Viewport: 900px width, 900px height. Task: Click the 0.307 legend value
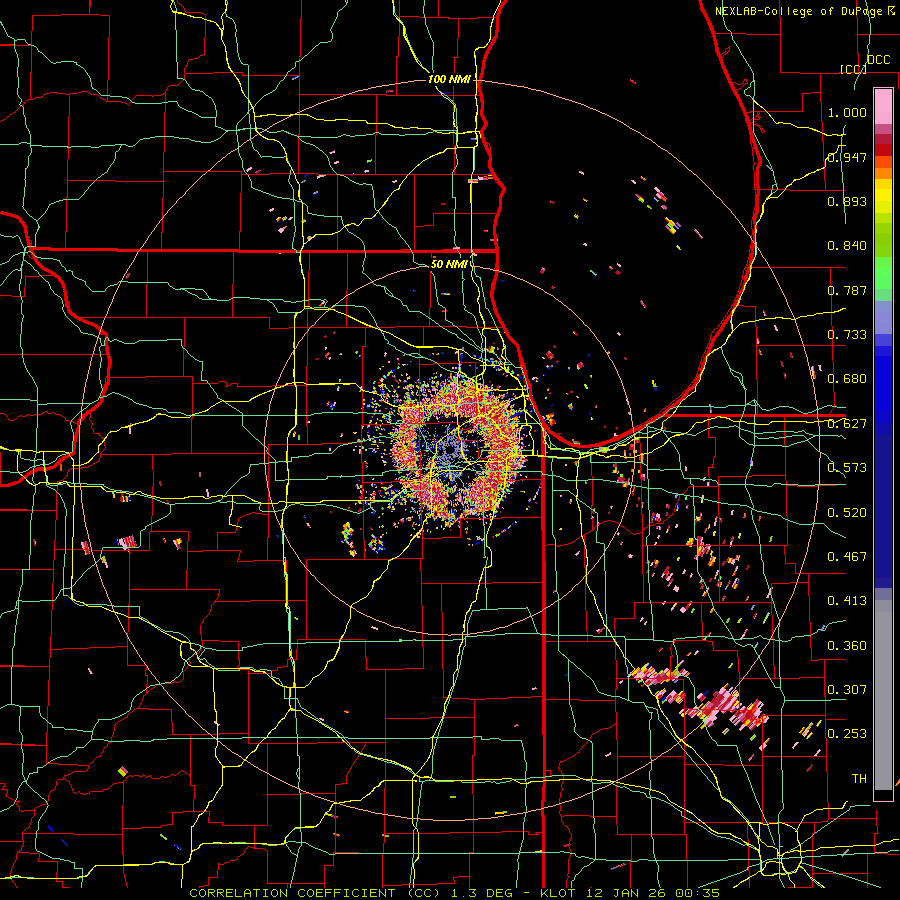tap(847, 690)
